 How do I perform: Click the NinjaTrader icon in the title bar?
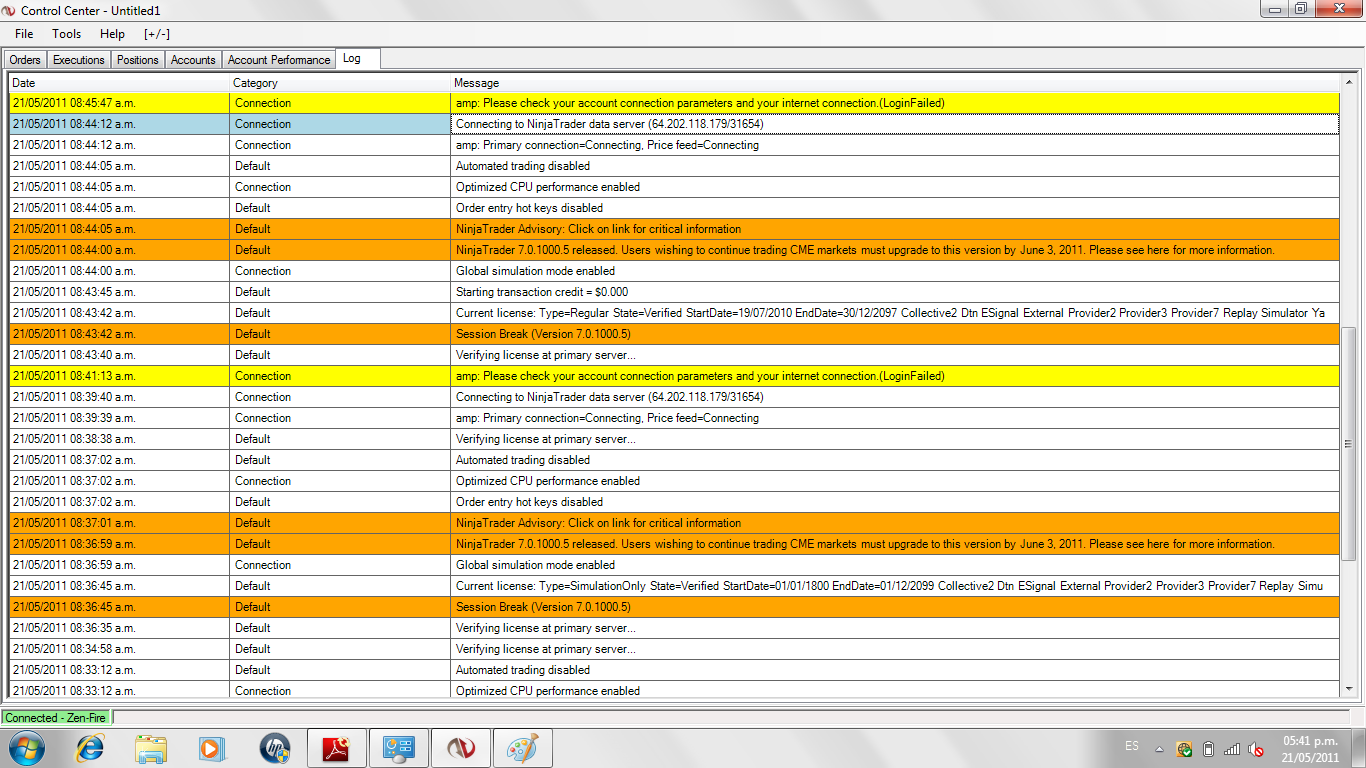[10, 9]
